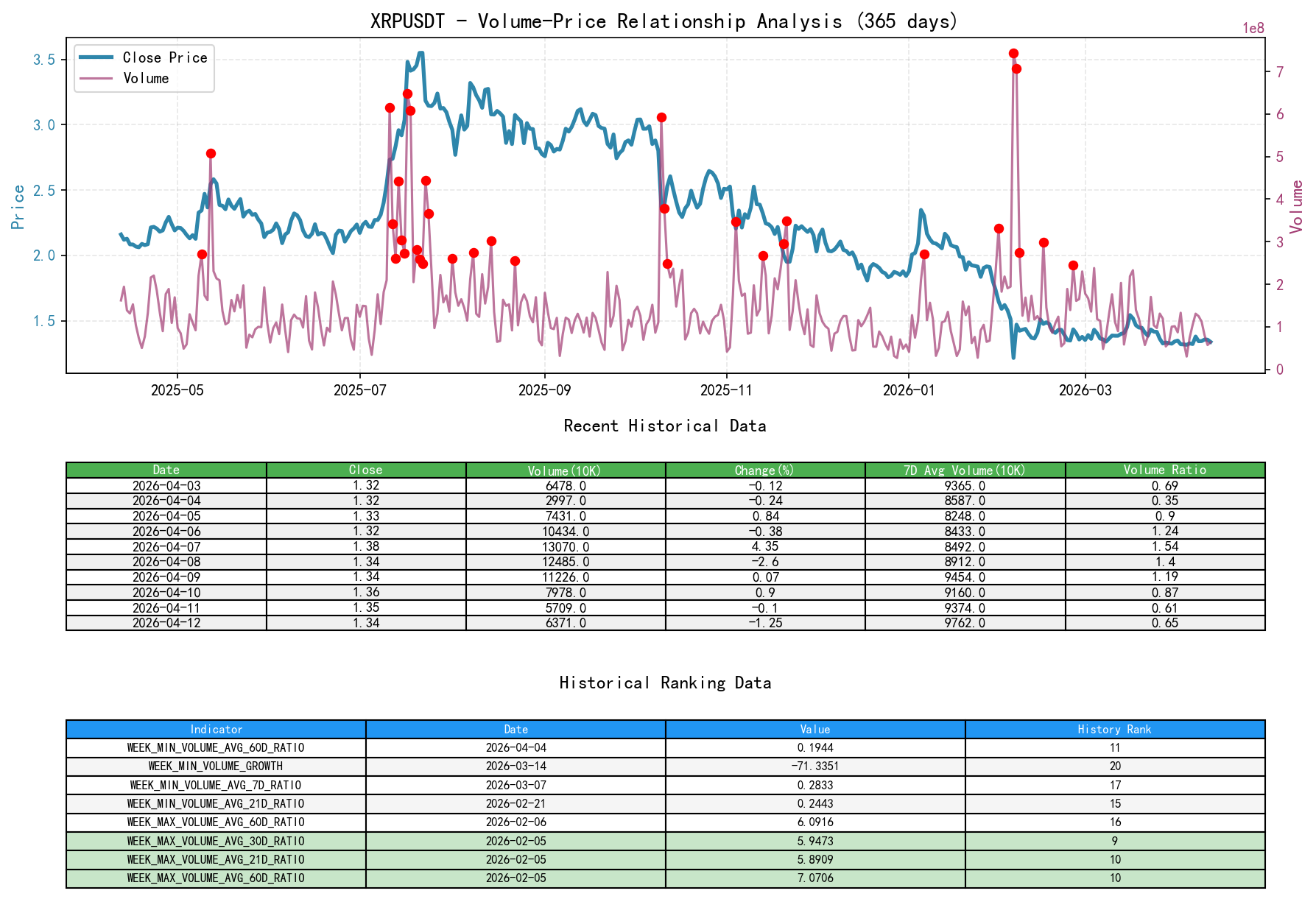
Task: Click the value -71.3351
Action: pyautogui.click(x=815, y=766)
